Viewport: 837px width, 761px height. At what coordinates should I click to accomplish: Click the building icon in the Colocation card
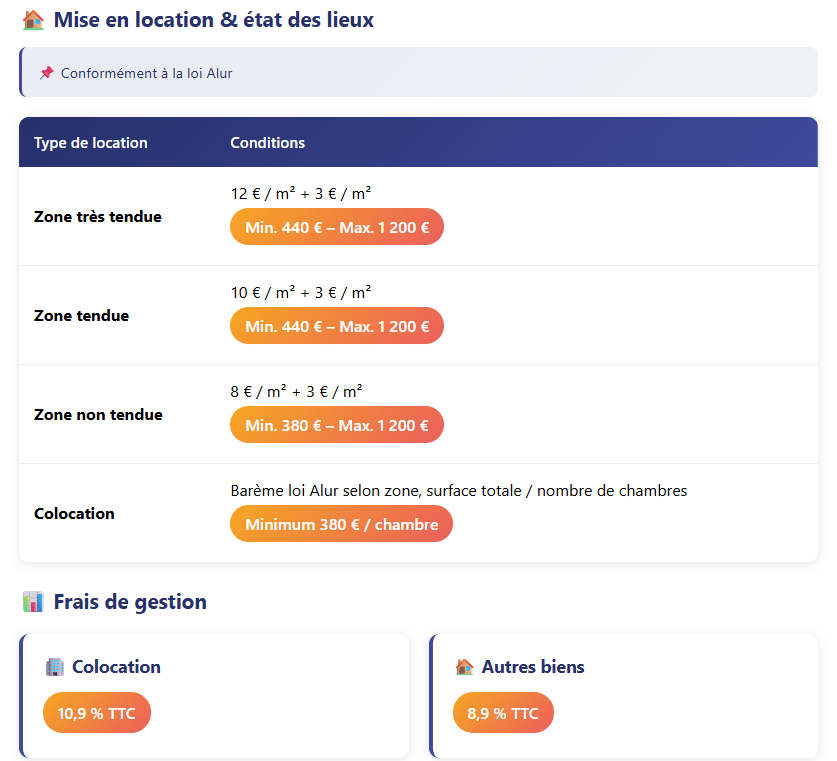coord(55,667)
